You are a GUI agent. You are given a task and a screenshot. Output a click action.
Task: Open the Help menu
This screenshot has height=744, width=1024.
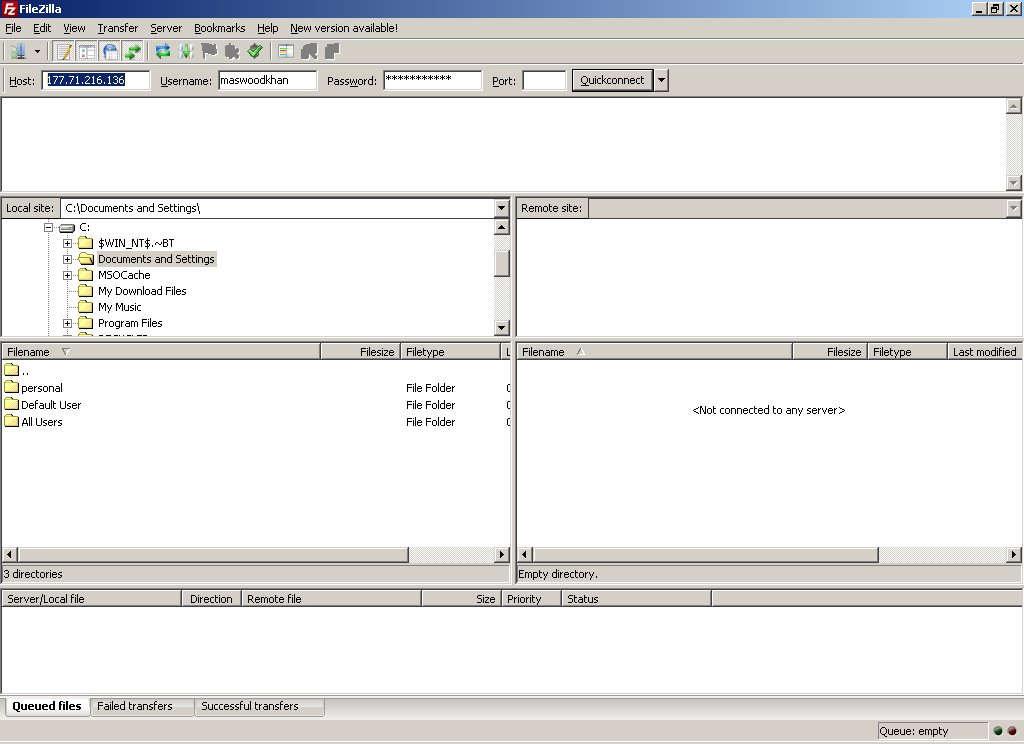[x=267, y=28]
